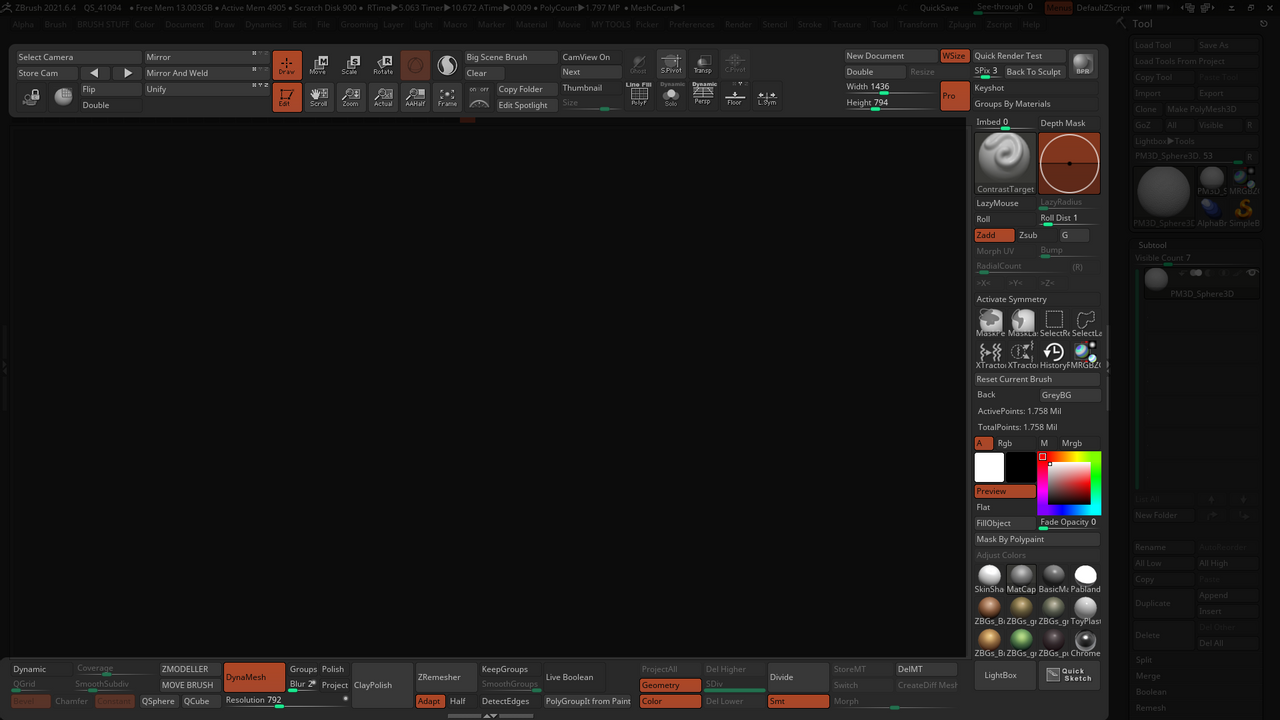Toggle the Edit mode button

(x=287, y=97)
